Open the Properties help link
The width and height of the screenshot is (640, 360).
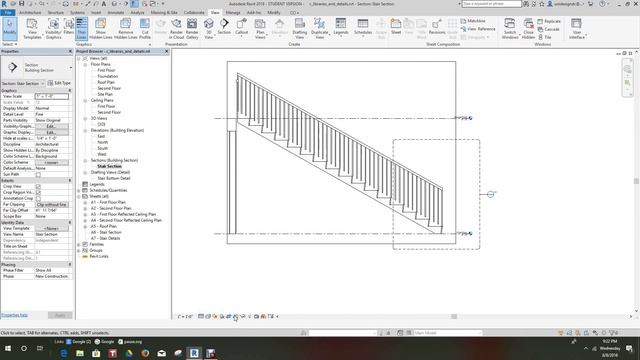[x=14, y=315]
